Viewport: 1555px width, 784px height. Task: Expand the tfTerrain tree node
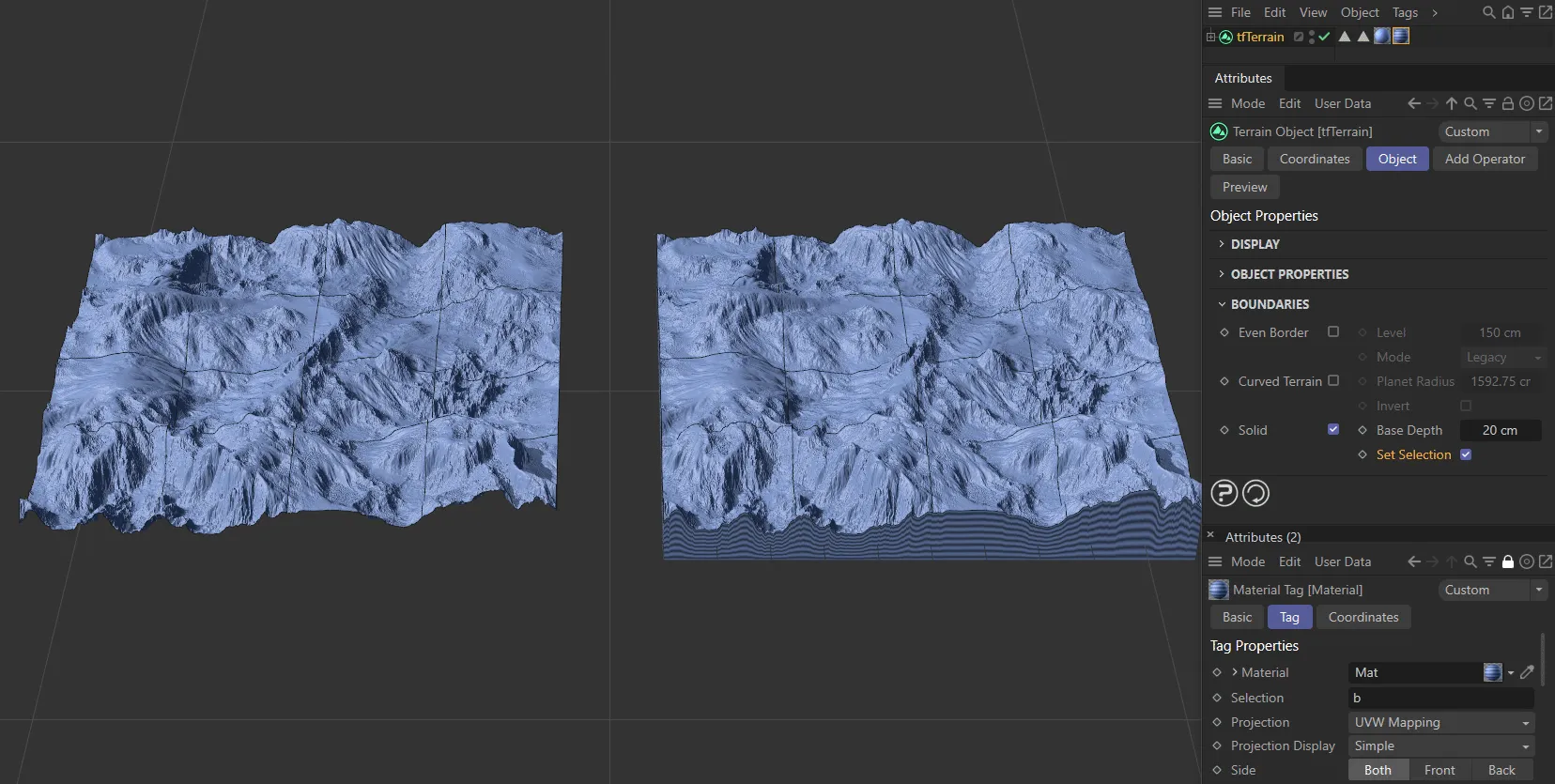(x=1210, y=37)
